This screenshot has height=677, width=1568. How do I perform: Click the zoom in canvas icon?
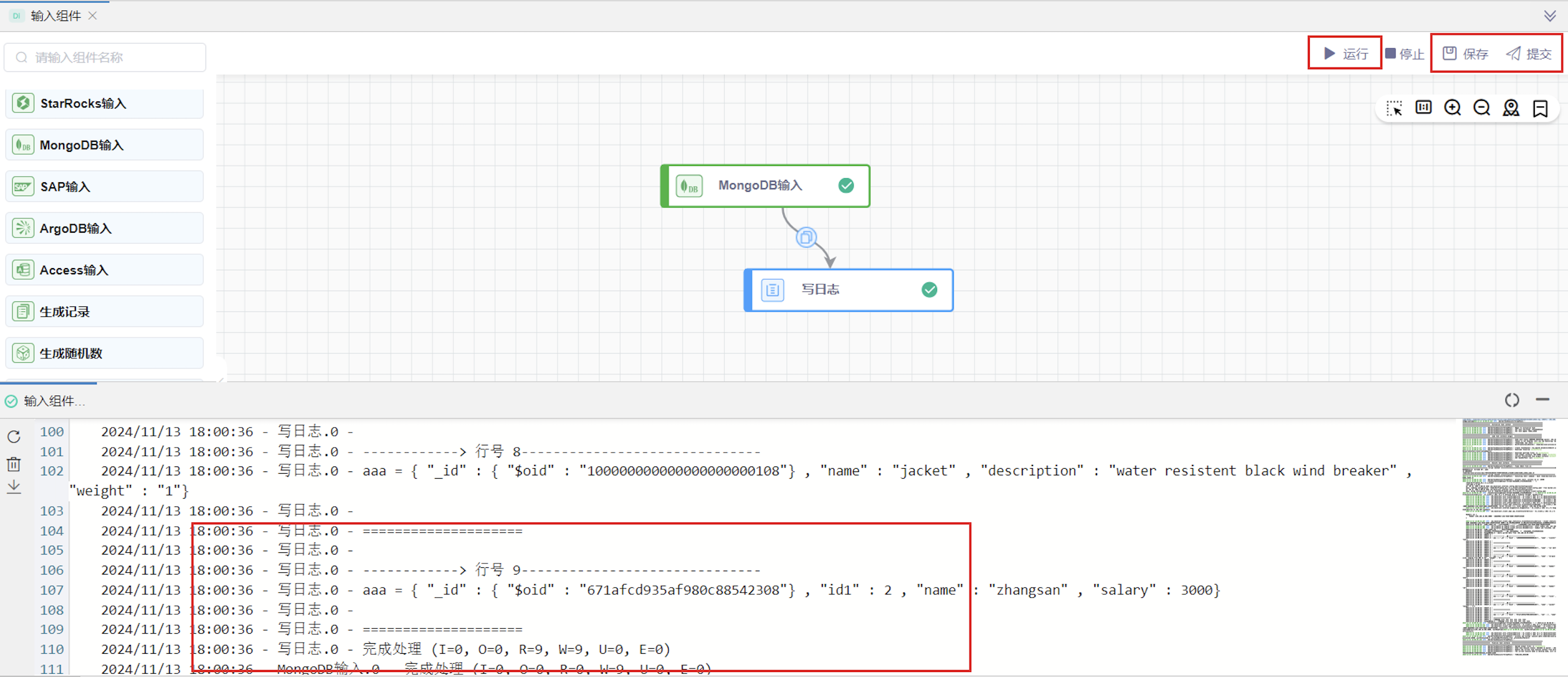click(x=1452, y=108)
